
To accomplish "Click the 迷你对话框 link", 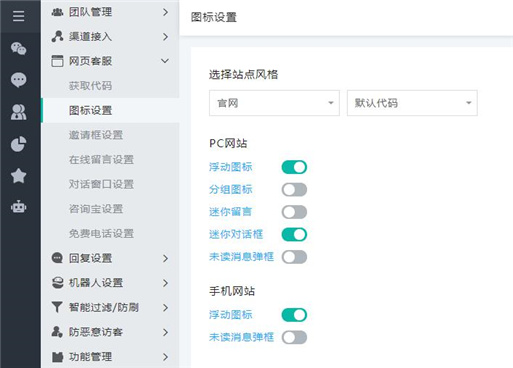I will 236,234.
